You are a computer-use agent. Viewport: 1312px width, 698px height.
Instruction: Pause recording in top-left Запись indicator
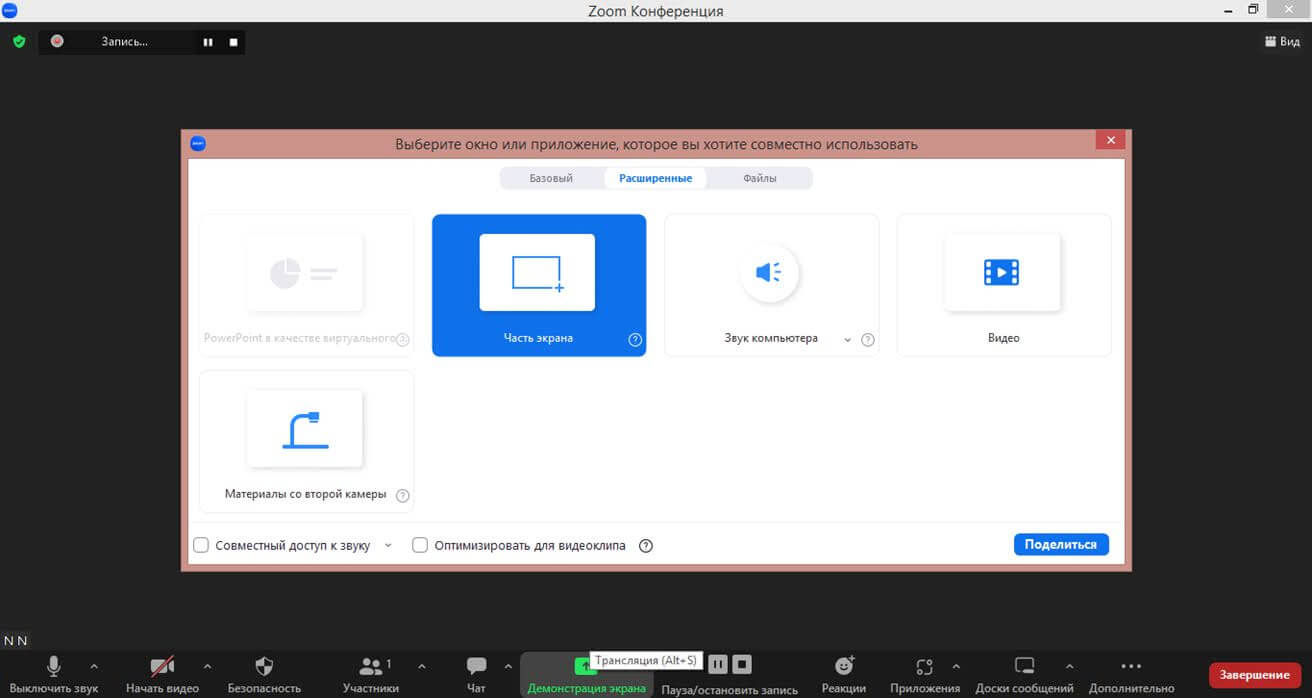pyautogui.click(x=208, y=42)
